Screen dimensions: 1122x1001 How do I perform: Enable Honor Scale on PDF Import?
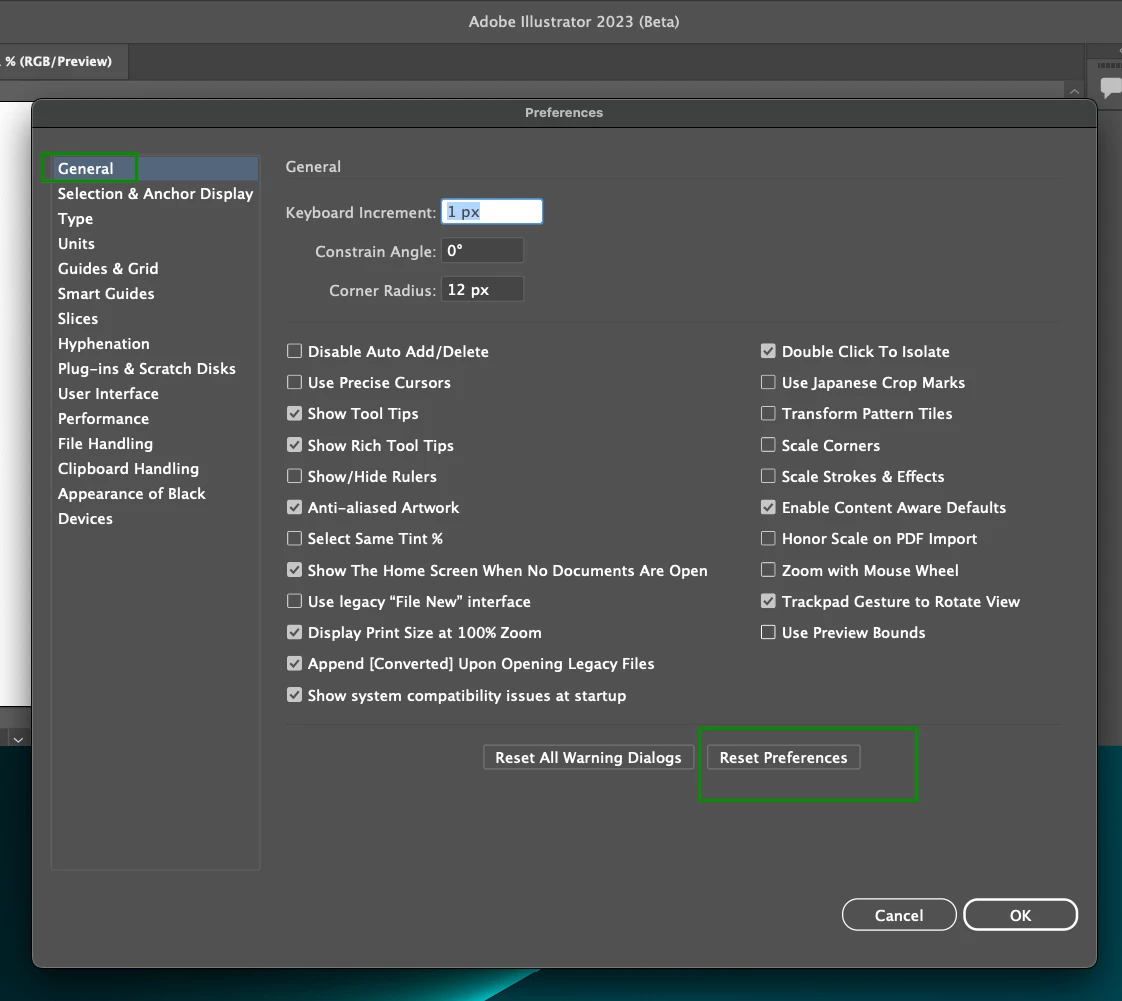click(x=768, y=538)
